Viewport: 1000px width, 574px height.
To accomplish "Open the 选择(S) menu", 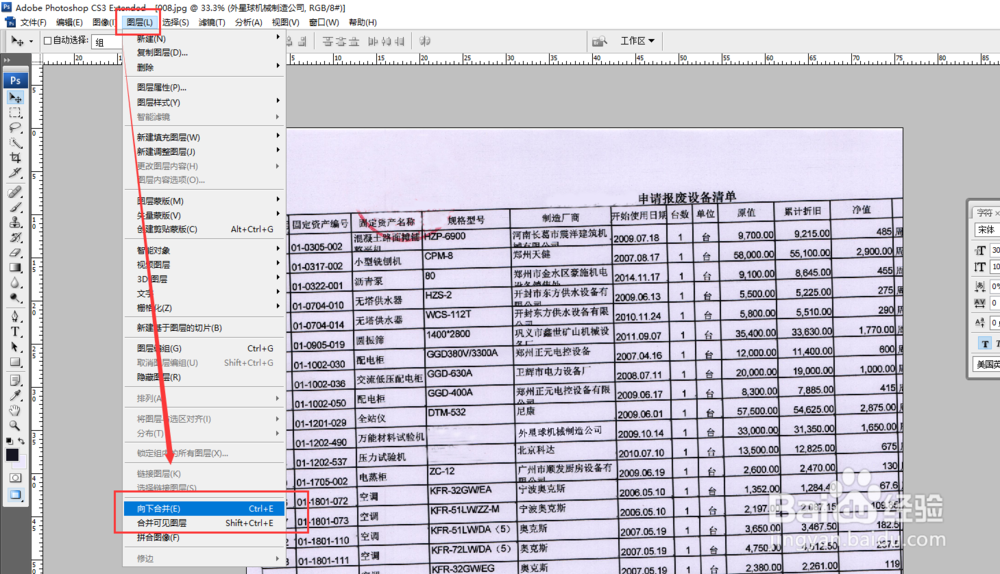I will click(x=175, y=22).
